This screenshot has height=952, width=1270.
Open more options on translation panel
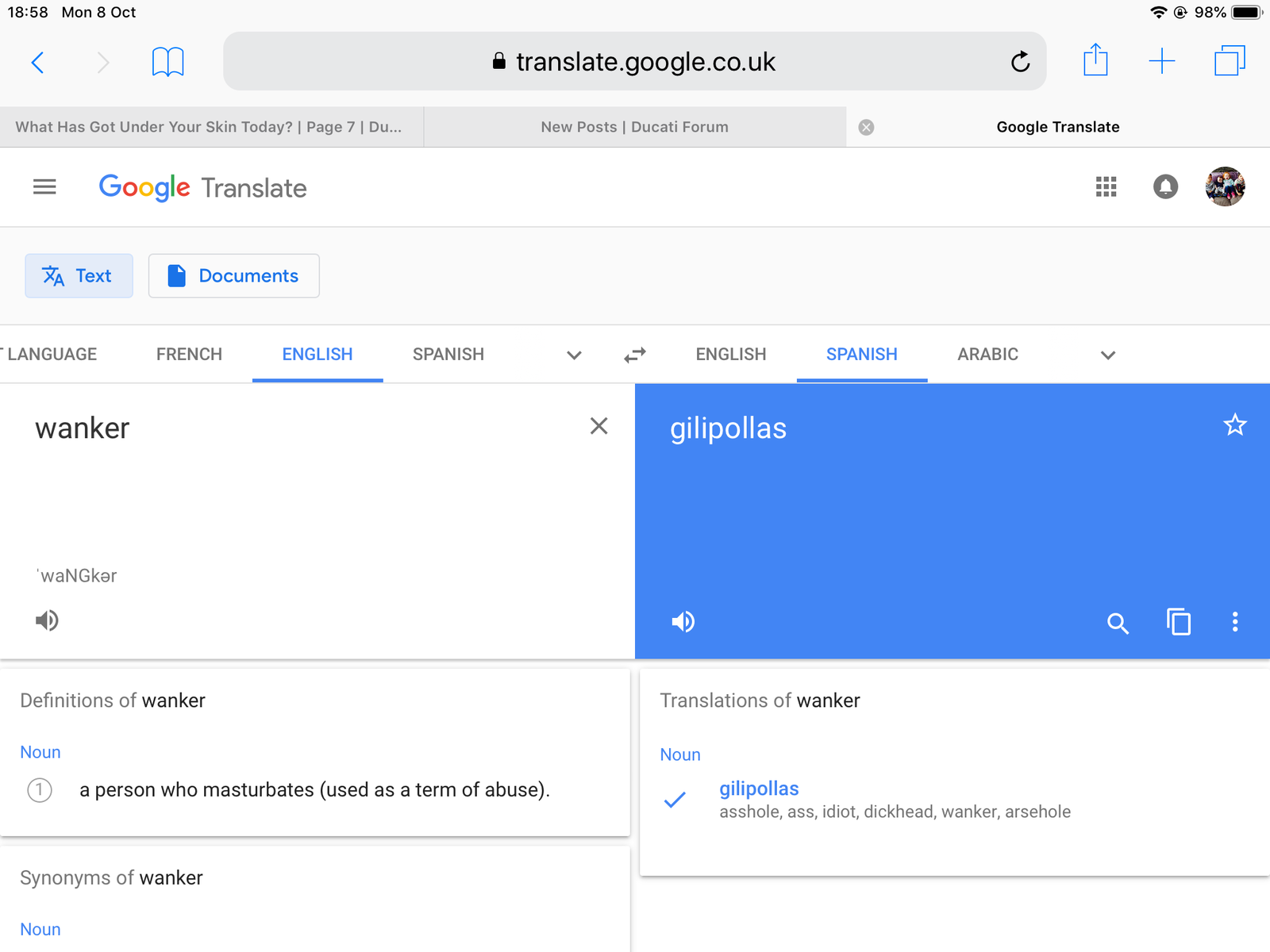(x=1234, y=622)
